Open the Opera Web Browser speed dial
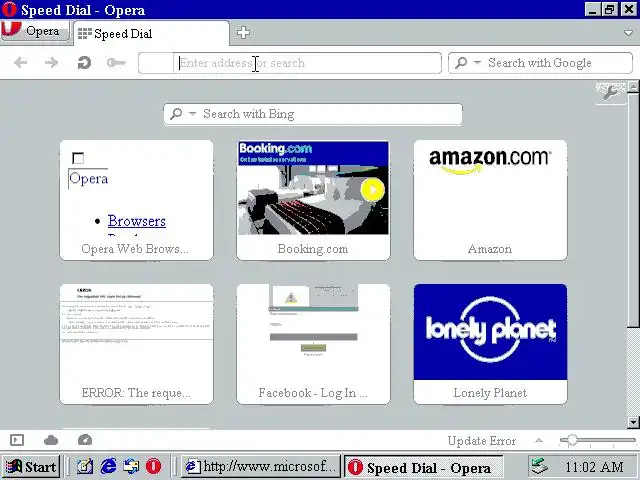 coord(136,200)
